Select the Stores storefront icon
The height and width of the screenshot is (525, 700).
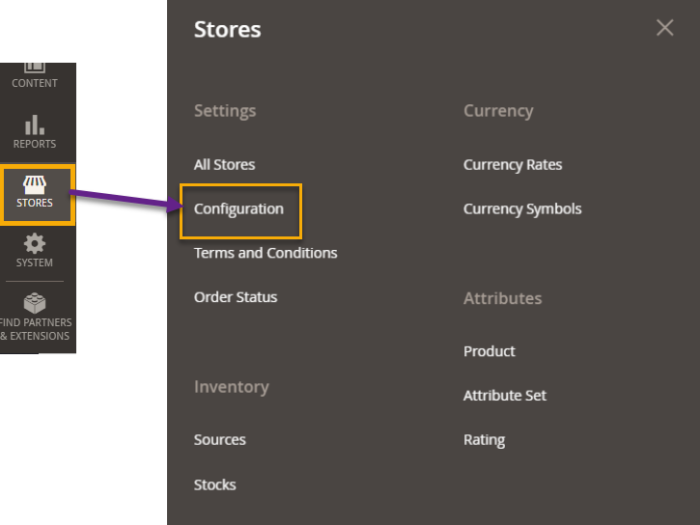coord(35,185)
